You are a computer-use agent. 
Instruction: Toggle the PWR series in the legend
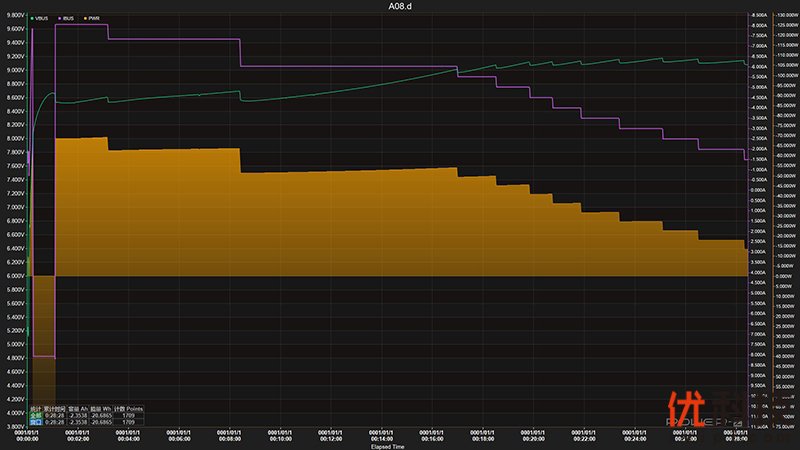[93, 18]
